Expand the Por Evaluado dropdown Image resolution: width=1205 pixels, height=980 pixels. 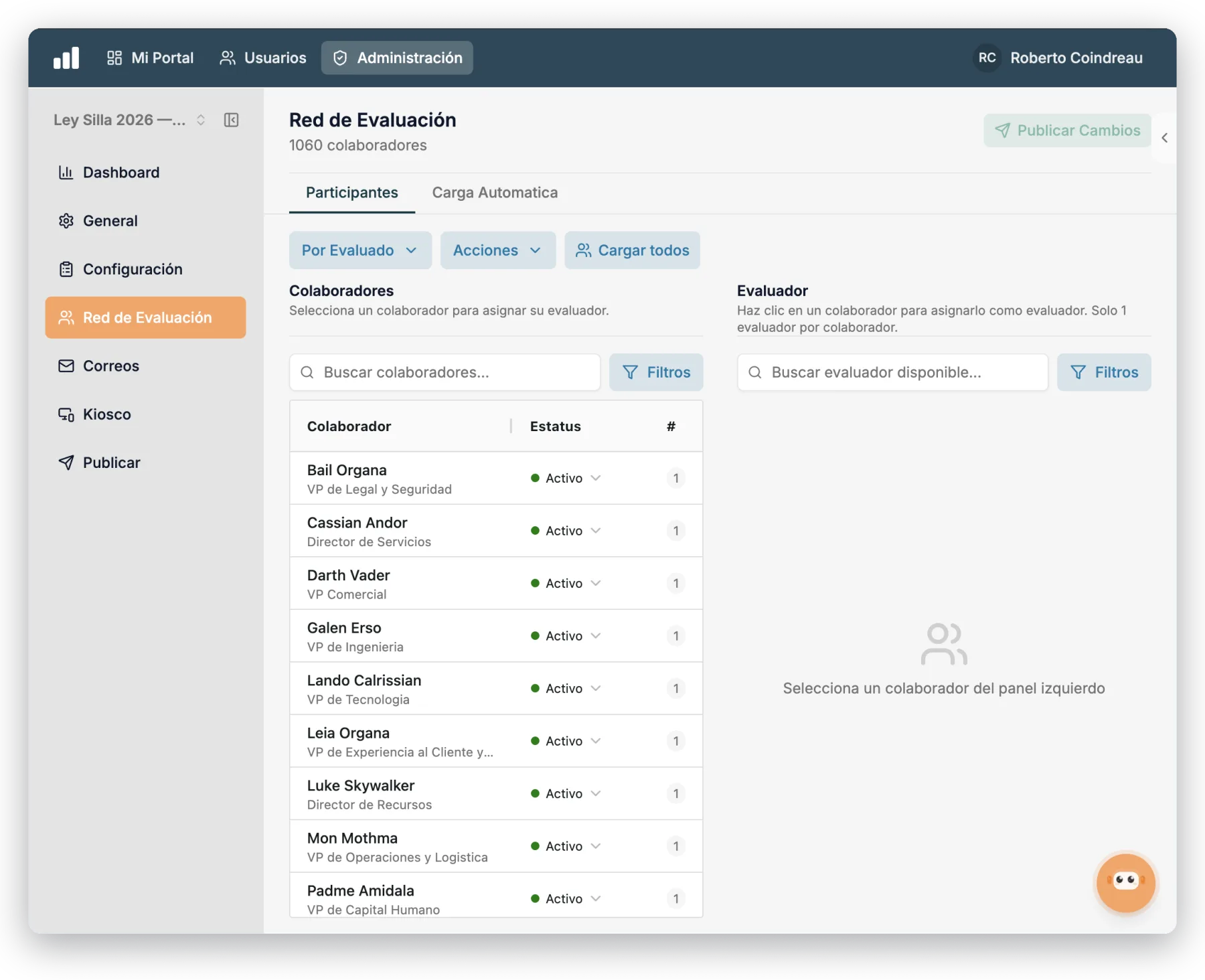[x=360, y=250]
